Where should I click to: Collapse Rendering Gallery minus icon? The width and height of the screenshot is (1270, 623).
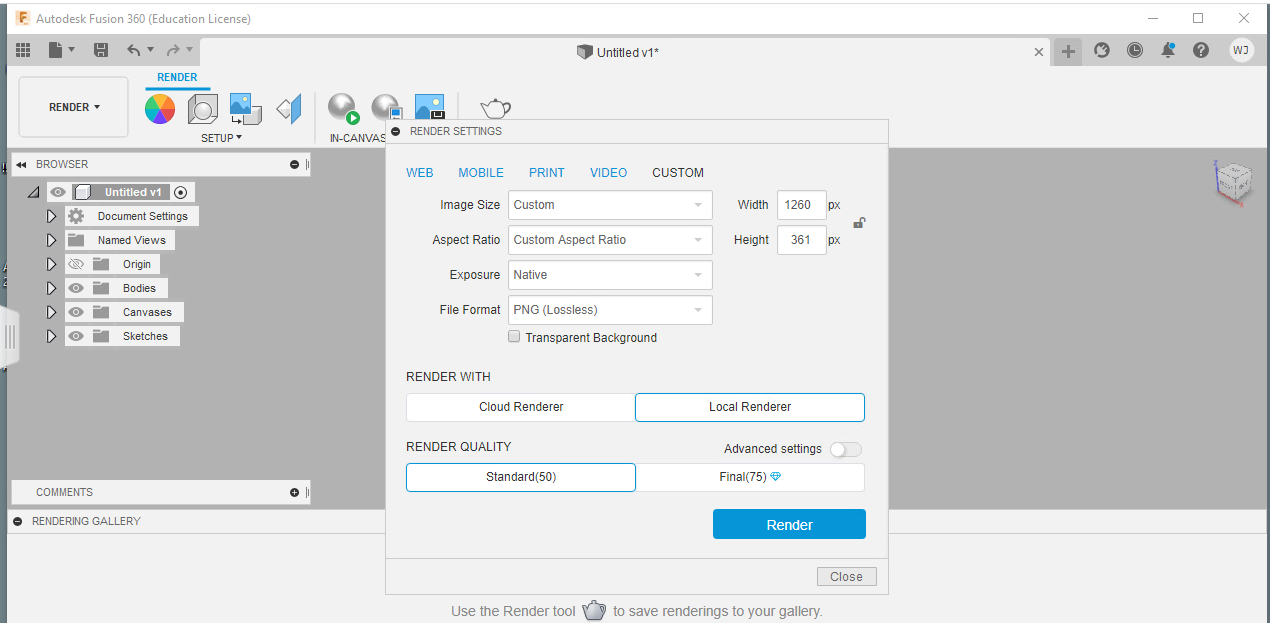17,521
